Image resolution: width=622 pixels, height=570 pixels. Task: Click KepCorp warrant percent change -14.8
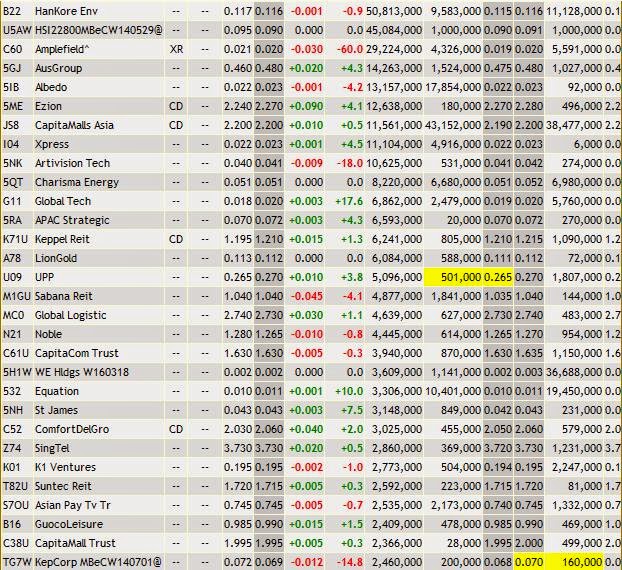pos(350,562)
